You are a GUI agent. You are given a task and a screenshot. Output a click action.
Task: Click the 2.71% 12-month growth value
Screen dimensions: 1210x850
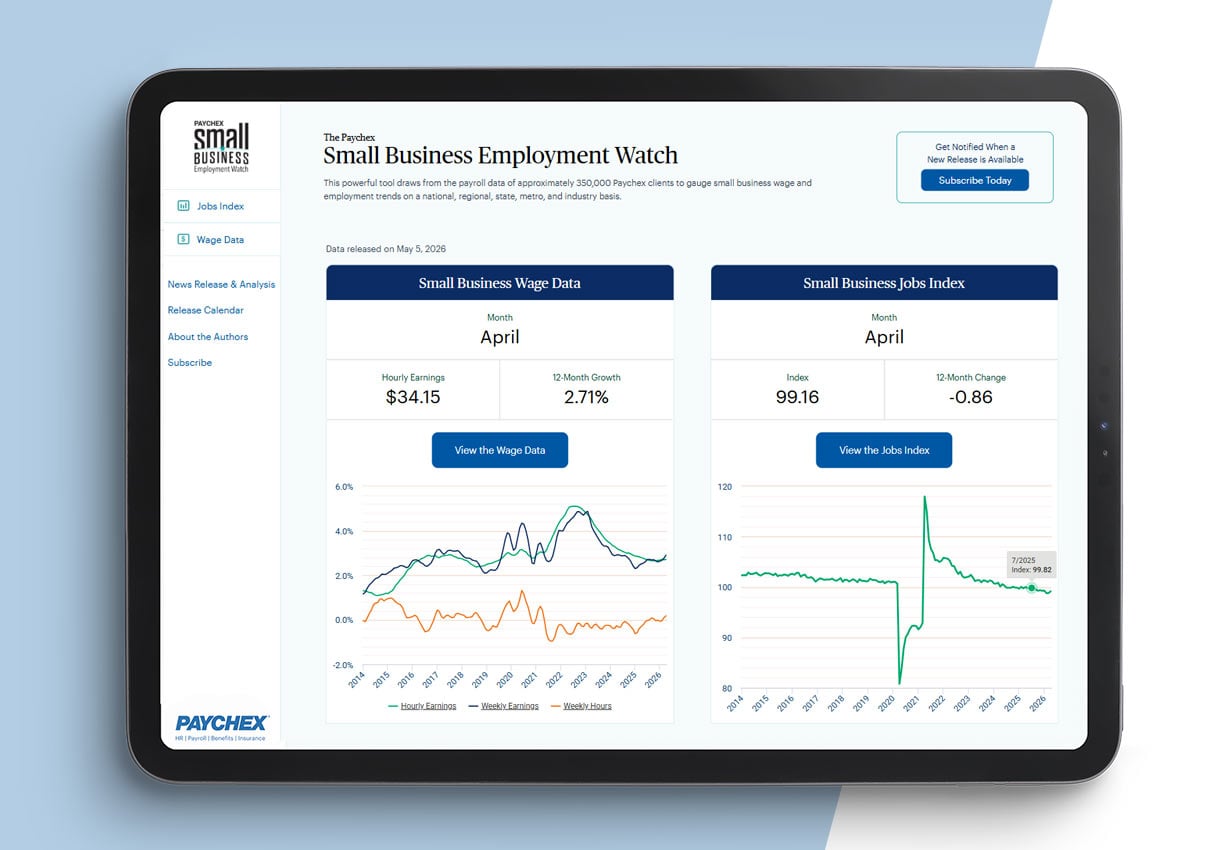[x=586, y=397]
